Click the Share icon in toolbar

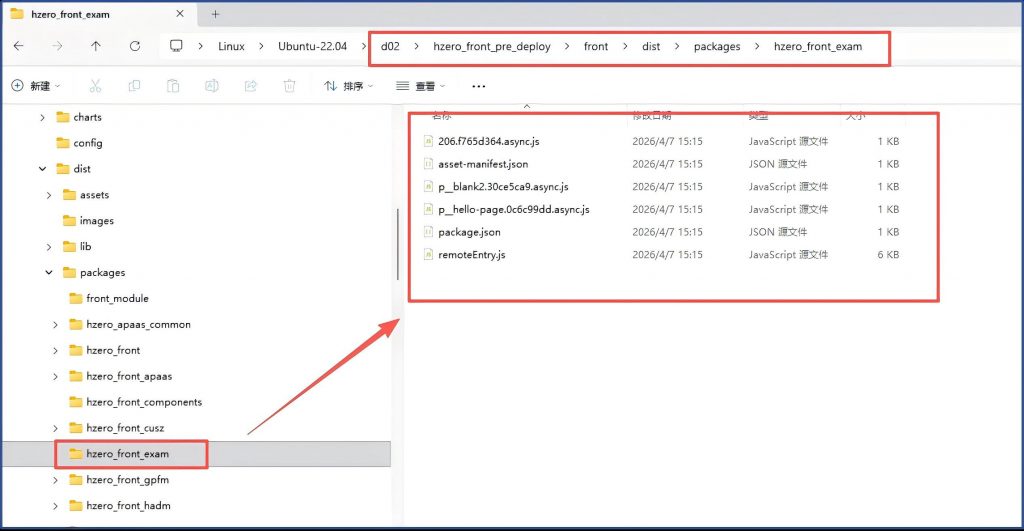[250, 86]
